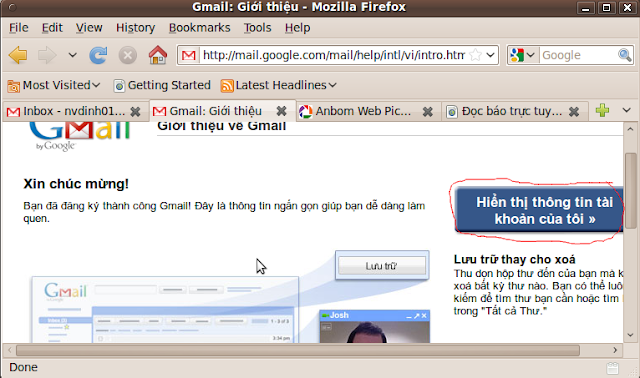
Task: Go back using the yellow Back arrow
Action: [x=18, y=55]
